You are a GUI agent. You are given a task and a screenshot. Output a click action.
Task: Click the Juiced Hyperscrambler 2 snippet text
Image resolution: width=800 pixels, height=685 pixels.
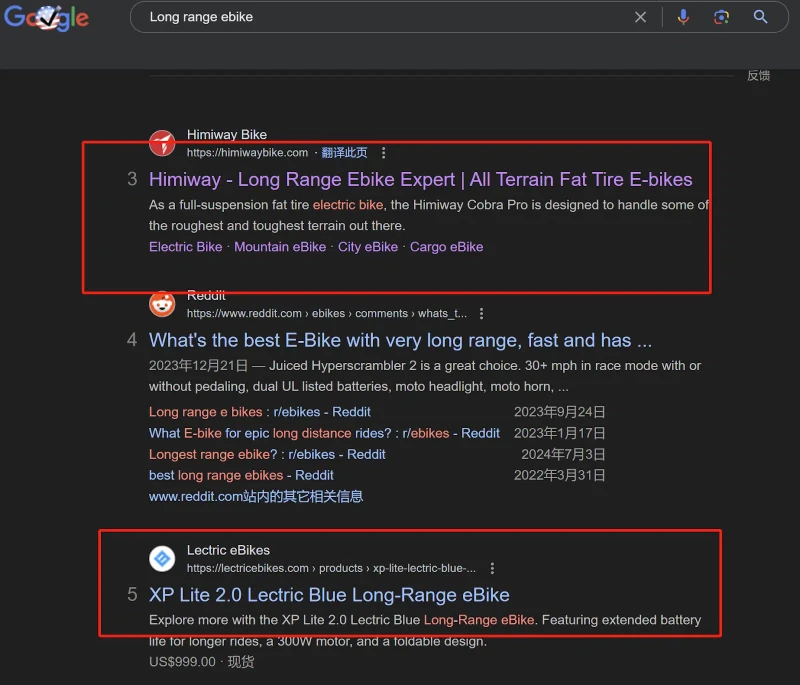click(x=425, y=376)
